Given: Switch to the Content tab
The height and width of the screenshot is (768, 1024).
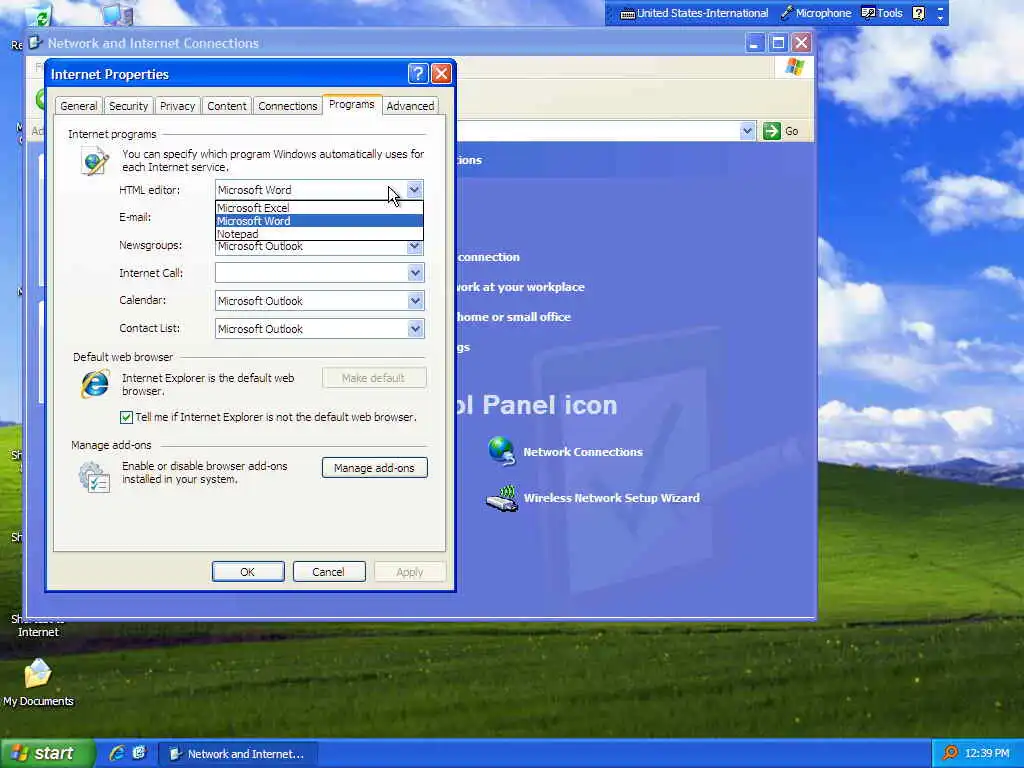Looking at the screenshot, I should (227, 106).
